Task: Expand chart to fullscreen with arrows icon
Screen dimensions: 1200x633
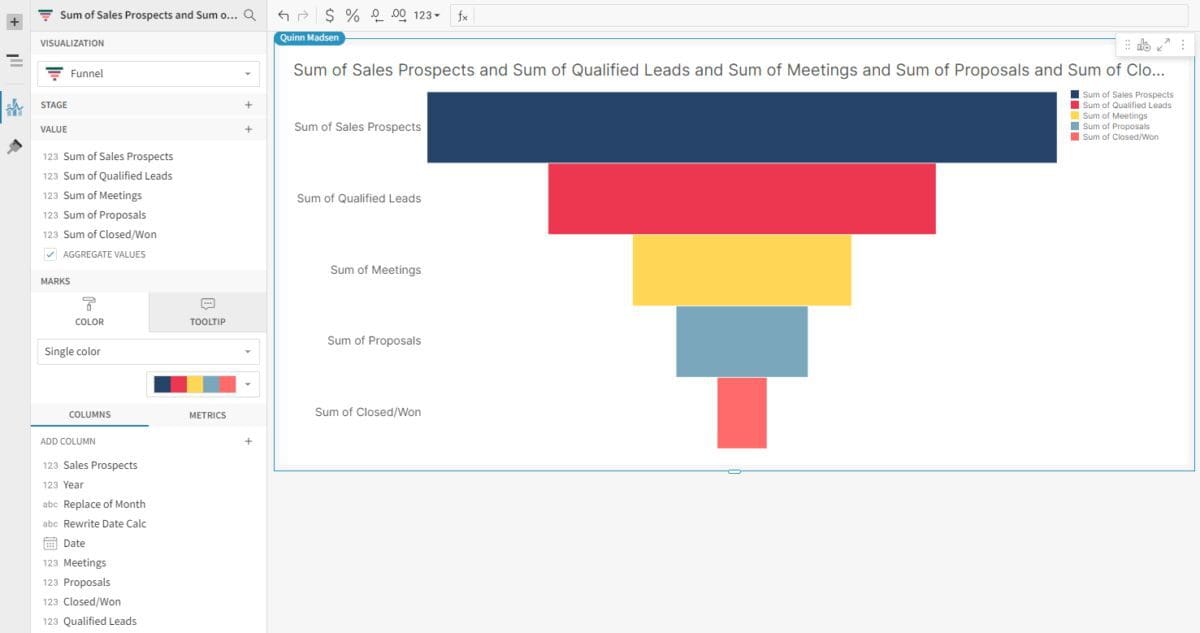Action: click(x=1163, y=45)
